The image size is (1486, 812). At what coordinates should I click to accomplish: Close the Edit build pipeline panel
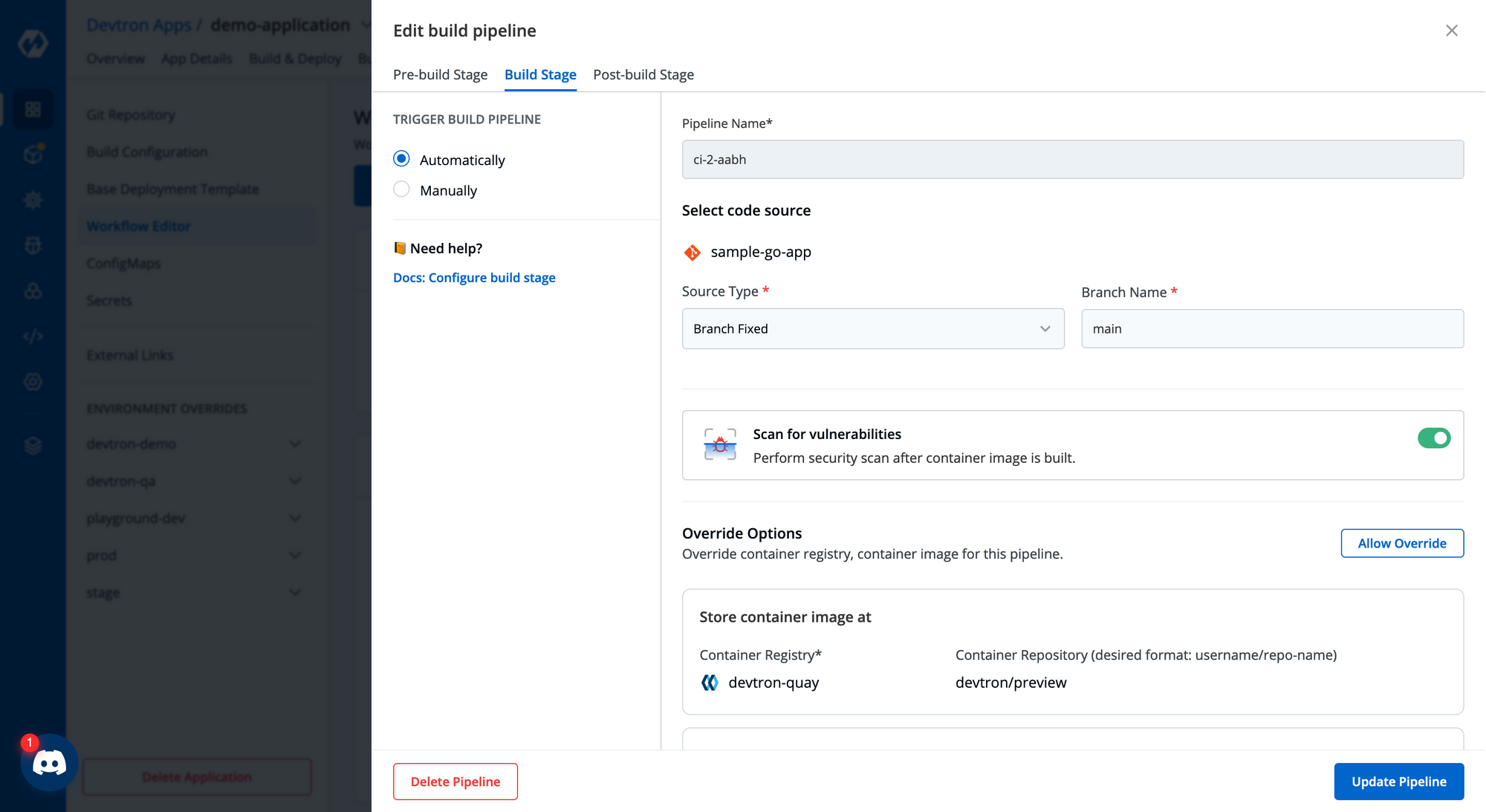click(x=1452, y=30)
